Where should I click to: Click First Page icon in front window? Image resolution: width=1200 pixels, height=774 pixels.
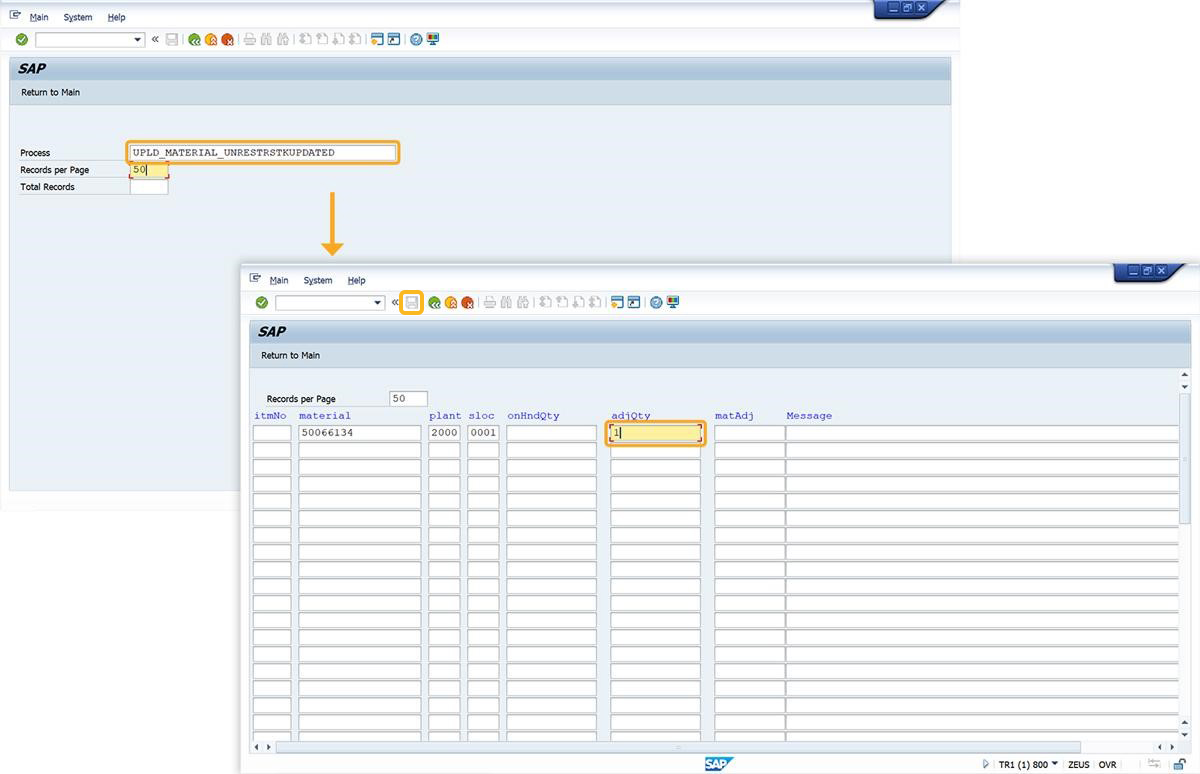pos(545,302)
